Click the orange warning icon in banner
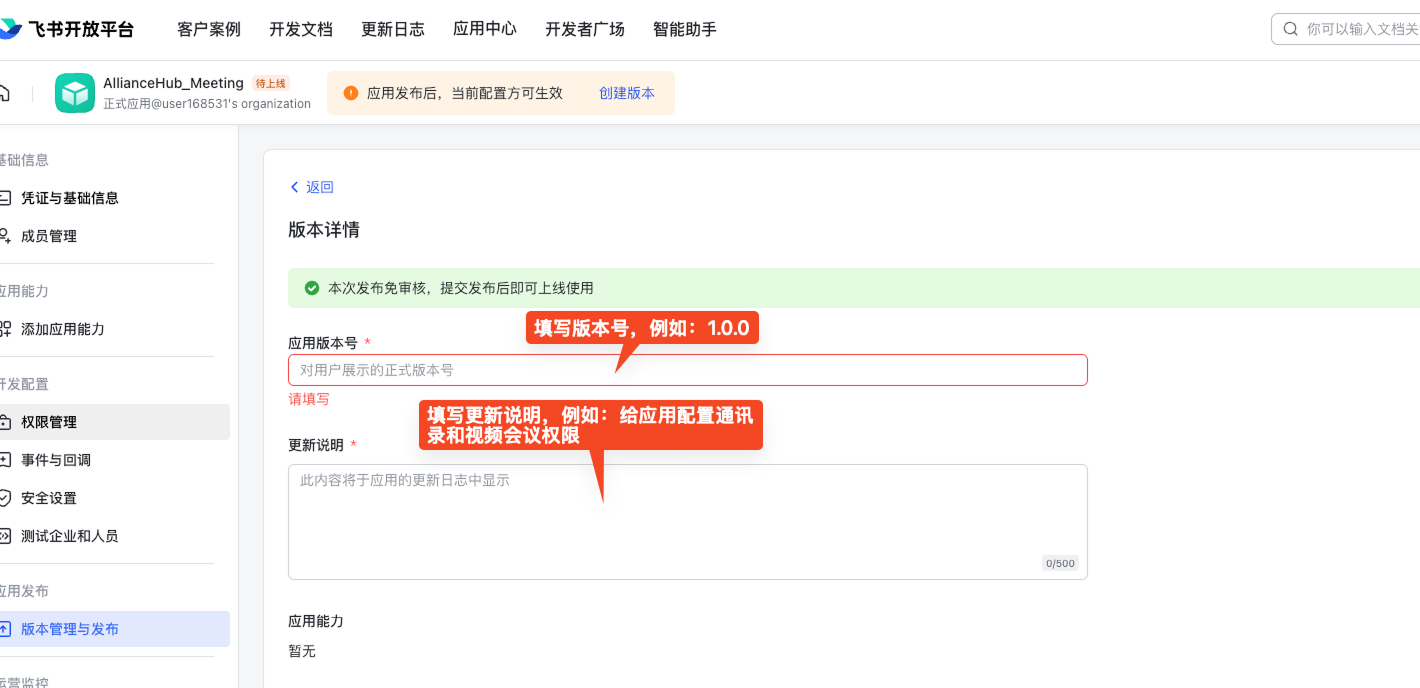The width and height of the screenshot is (1420, 688). pyautogui.click(x=350, y=93)
